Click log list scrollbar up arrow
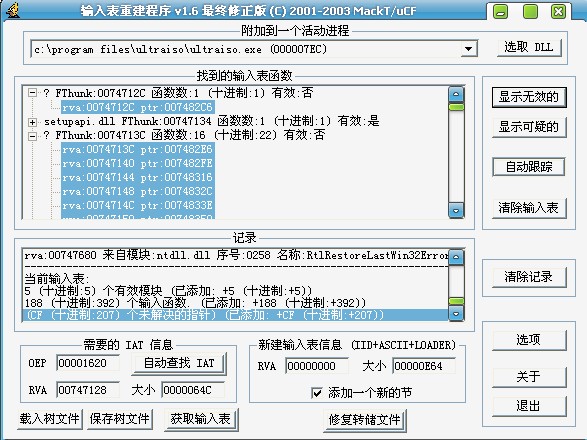The image size is (587, 440). pyautogui.click(x=456, y=257)
